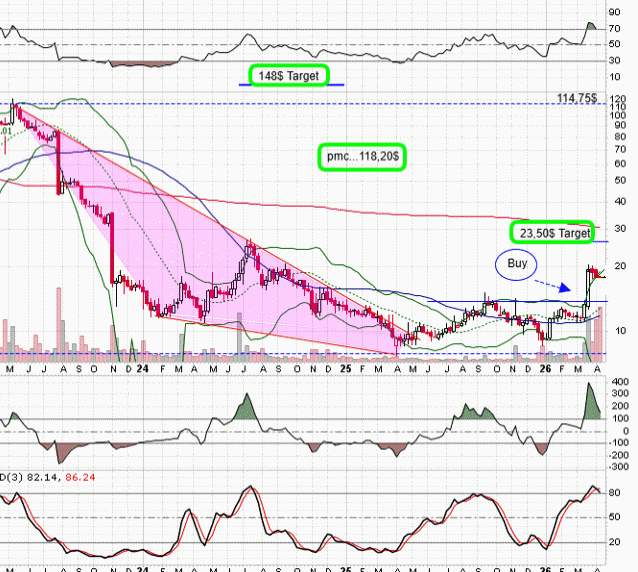Click the 80 level on stochastic scale
The width and height of the screenshot is (638, 572).
(x=619, y=493)
